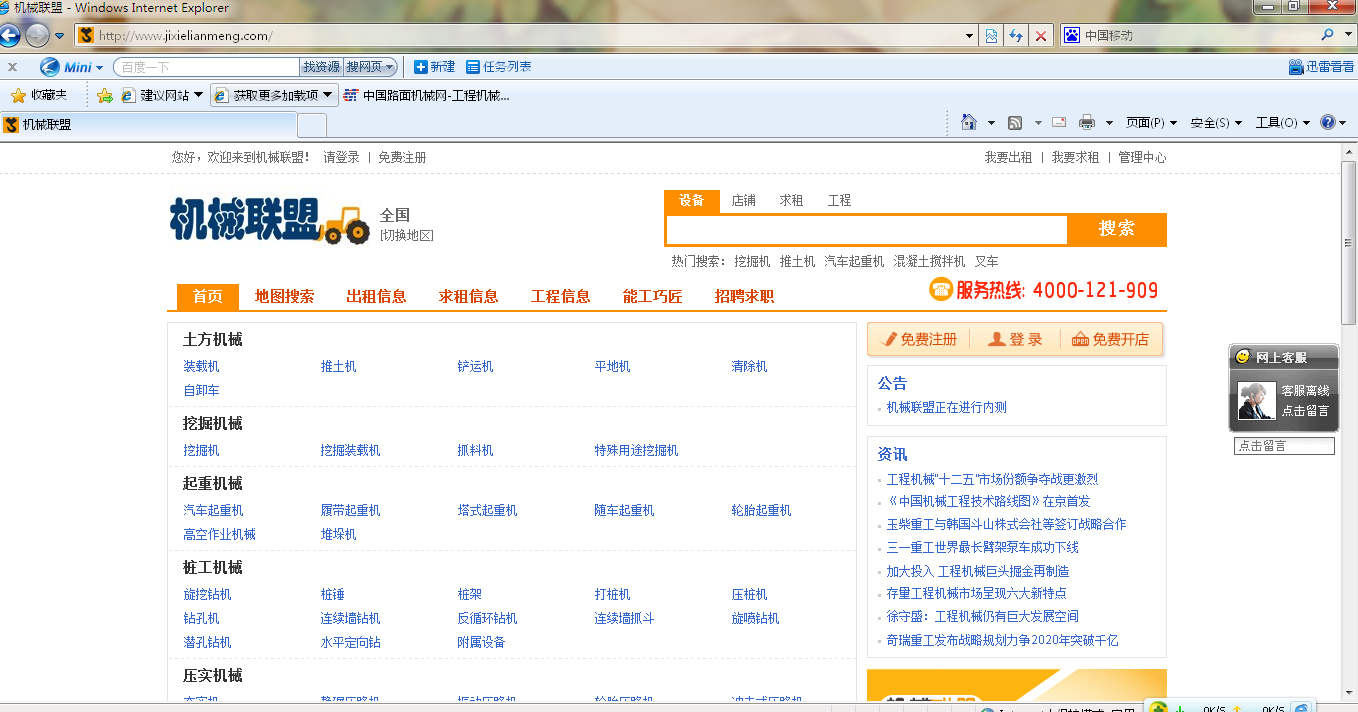Open recent pages dropdown arrow near back button
This screenshot has width=1358, height=712.
click(59, 36)
